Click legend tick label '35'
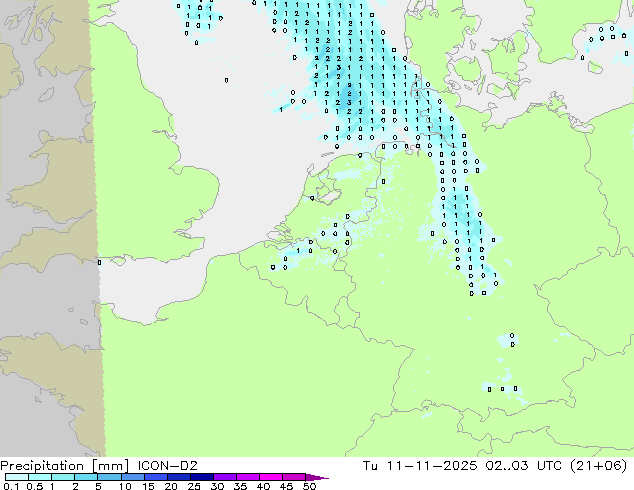The image size is (634, 490). tap(240, 486)
